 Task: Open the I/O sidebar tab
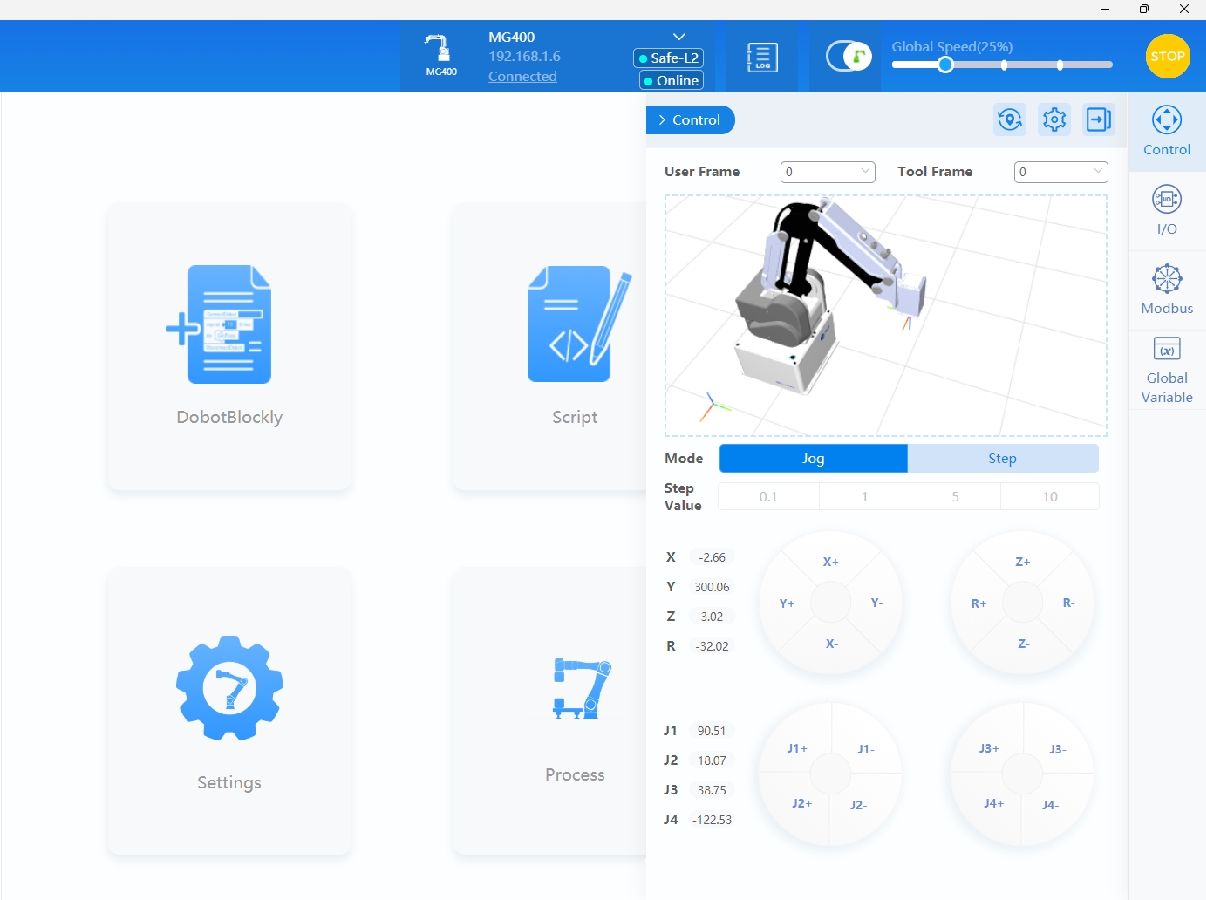[x=1167, y=210]
